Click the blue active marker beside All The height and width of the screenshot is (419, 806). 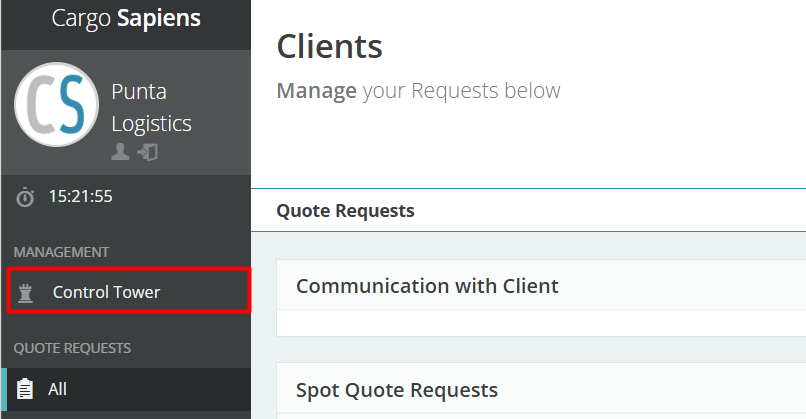3,389
